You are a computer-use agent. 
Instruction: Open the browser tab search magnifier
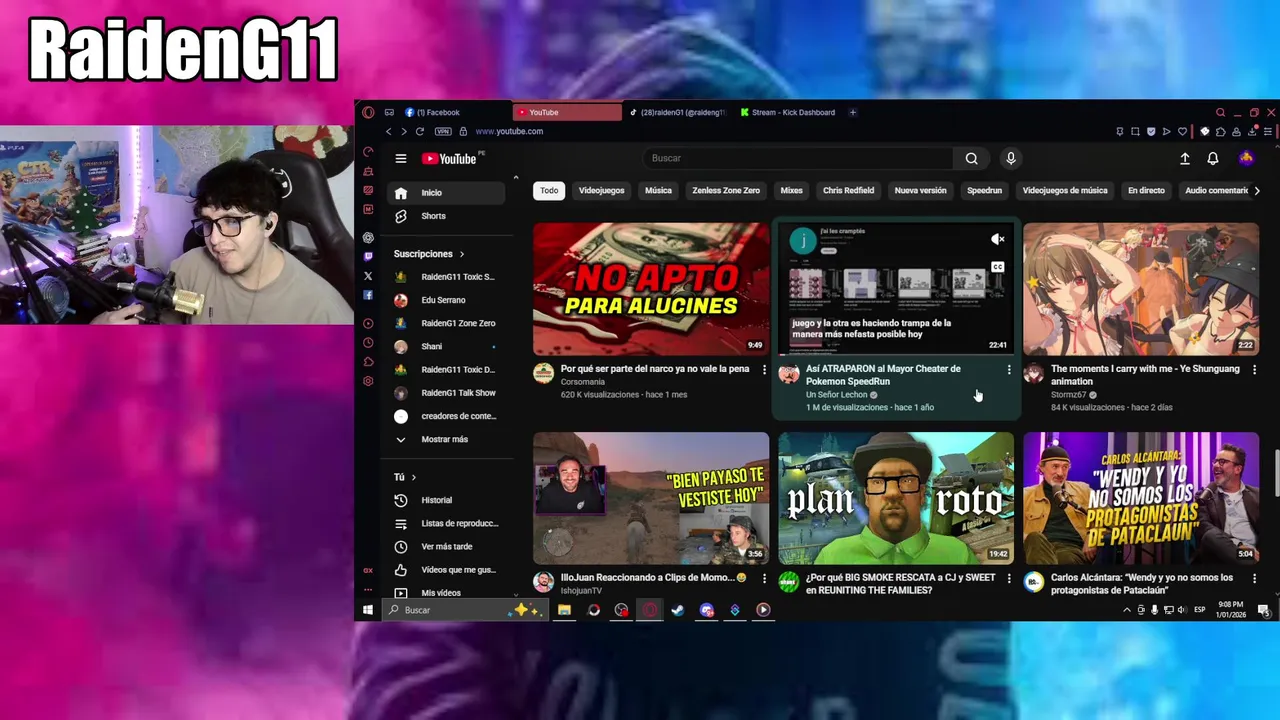1220,112
